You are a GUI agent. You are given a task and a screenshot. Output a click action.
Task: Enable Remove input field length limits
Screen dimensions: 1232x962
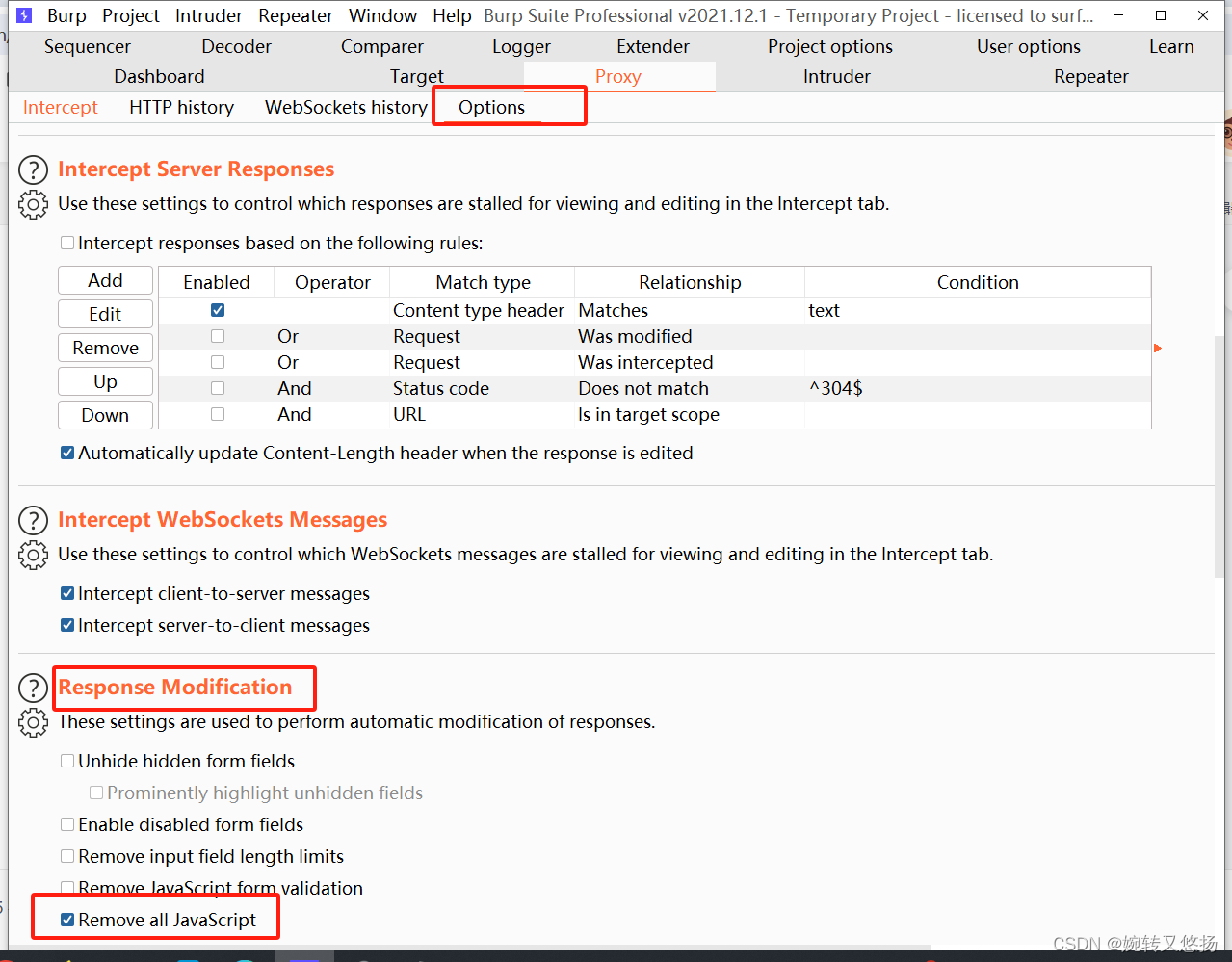click(67, 856)
